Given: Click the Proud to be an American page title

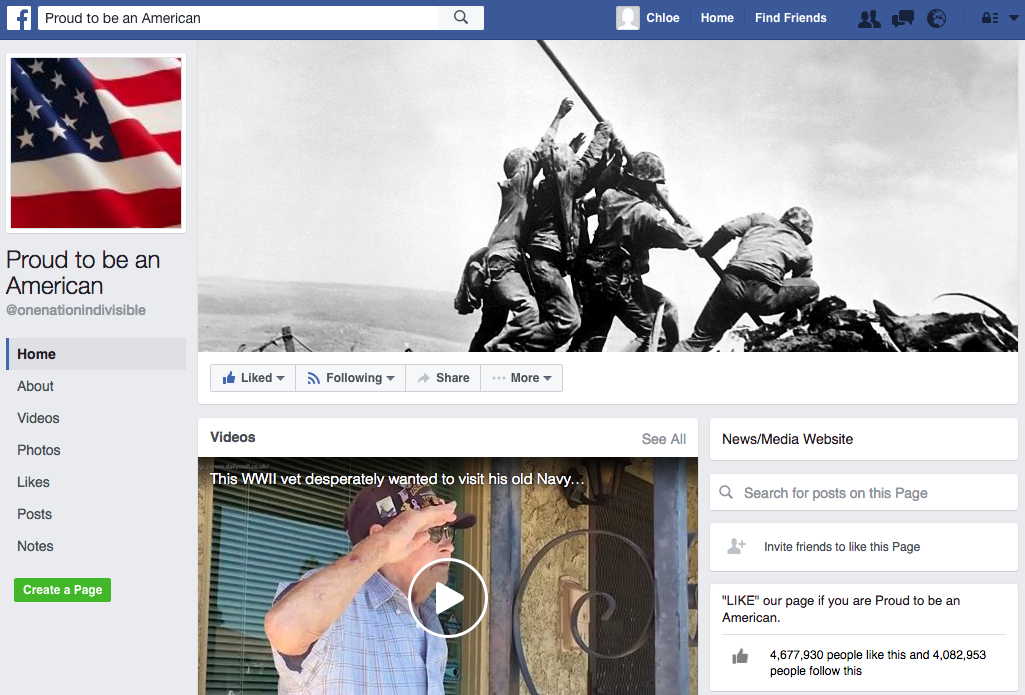Looking at the screenshot, I should [x=83, y=273].
